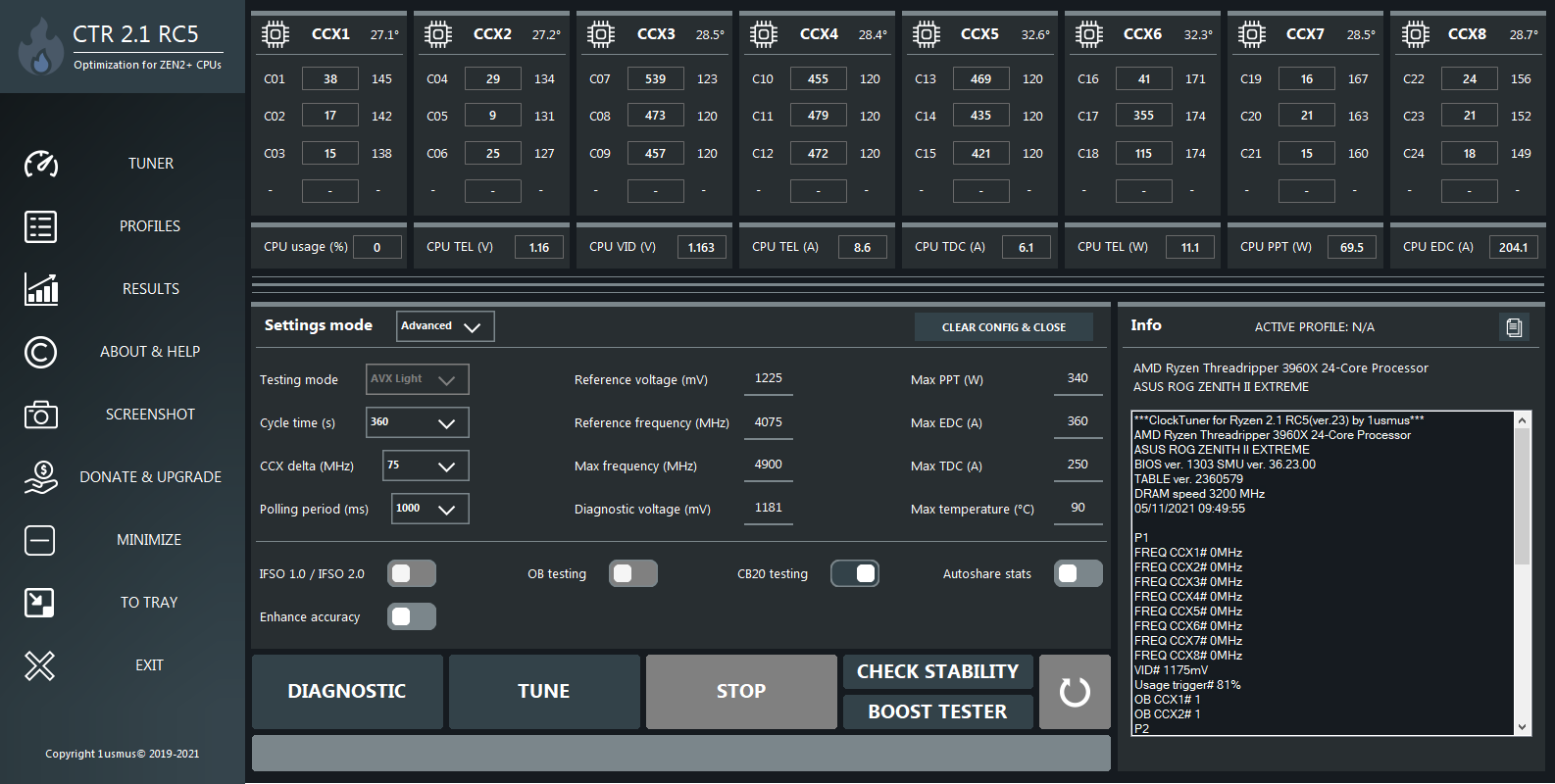
Task: Click the progress bar below the buttons
Action: [681, 754]
